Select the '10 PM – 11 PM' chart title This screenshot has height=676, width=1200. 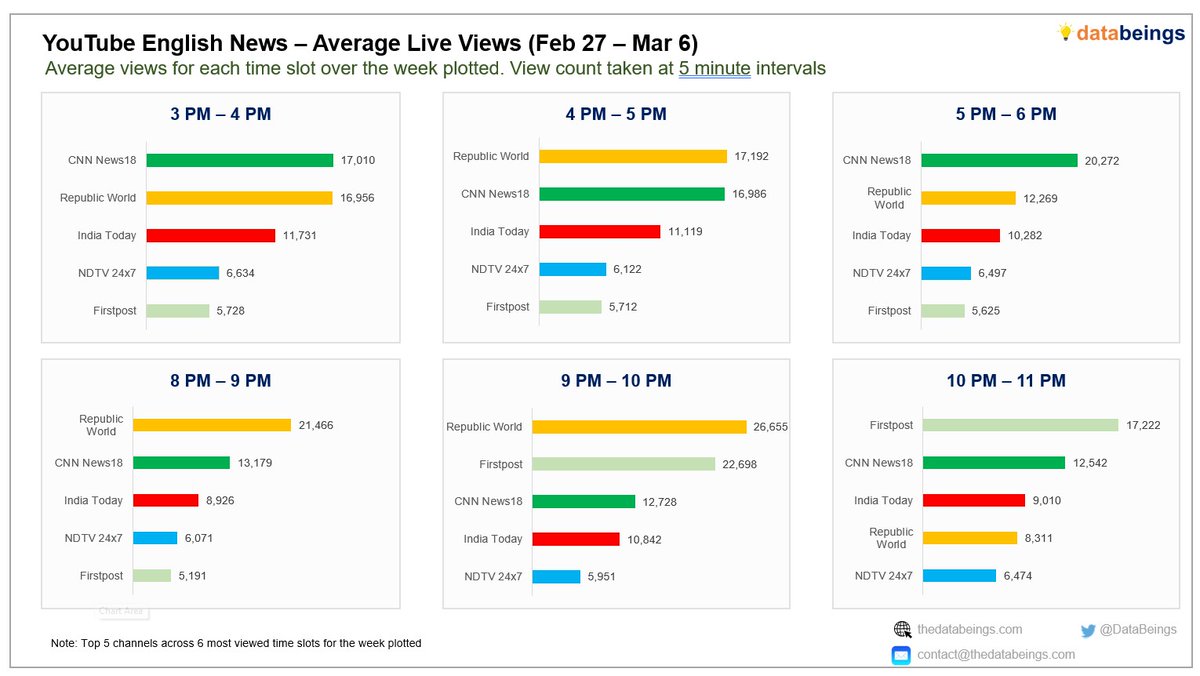point(1006,381)
